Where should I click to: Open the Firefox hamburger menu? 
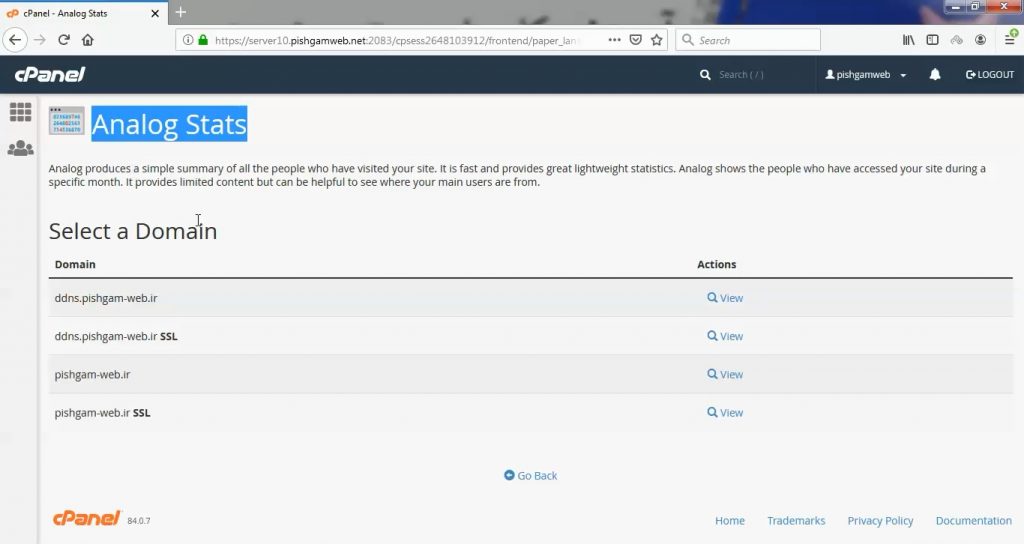tap(1010, 40)
